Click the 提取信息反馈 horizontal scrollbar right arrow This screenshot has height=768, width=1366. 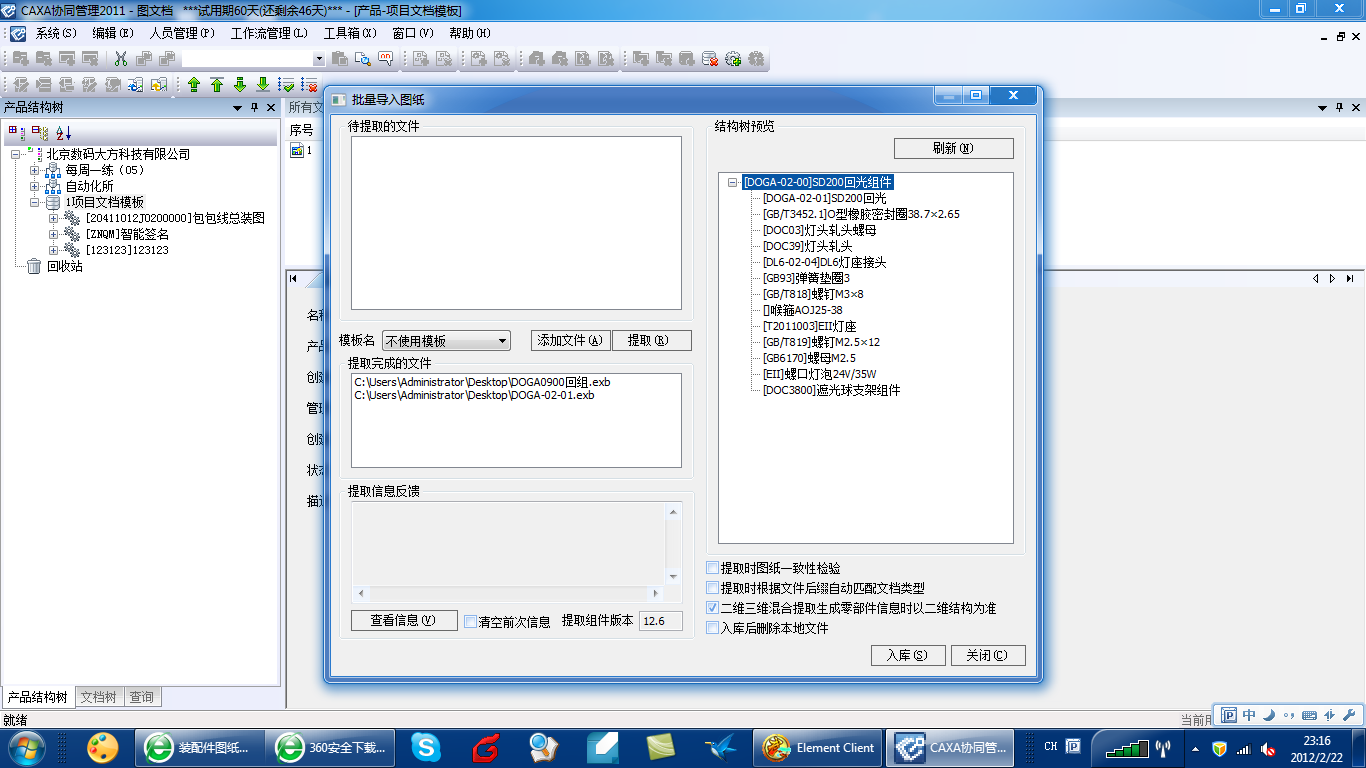[657, 593]
